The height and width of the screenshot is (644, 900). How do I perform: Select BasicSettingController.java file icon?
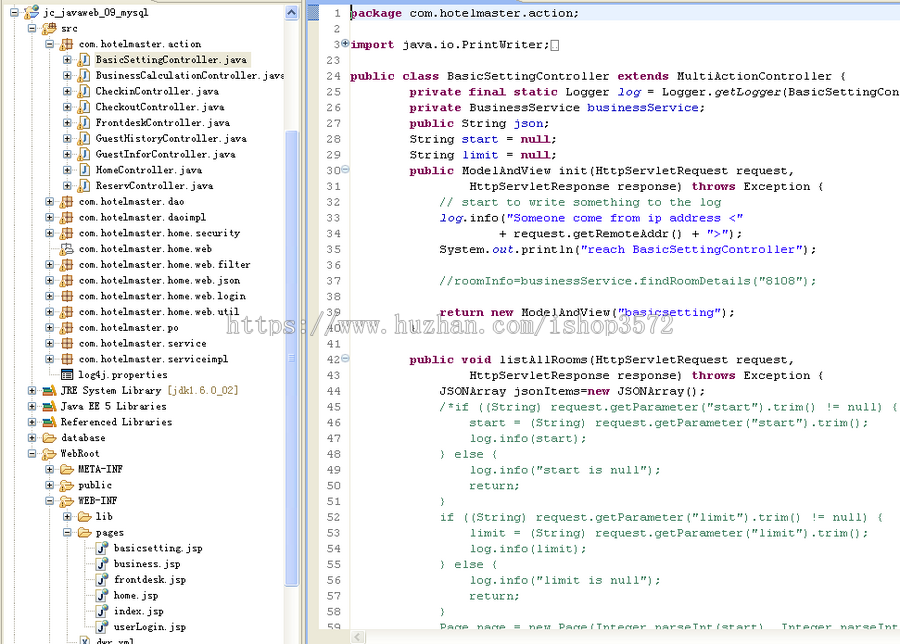[x=84, y=60]
